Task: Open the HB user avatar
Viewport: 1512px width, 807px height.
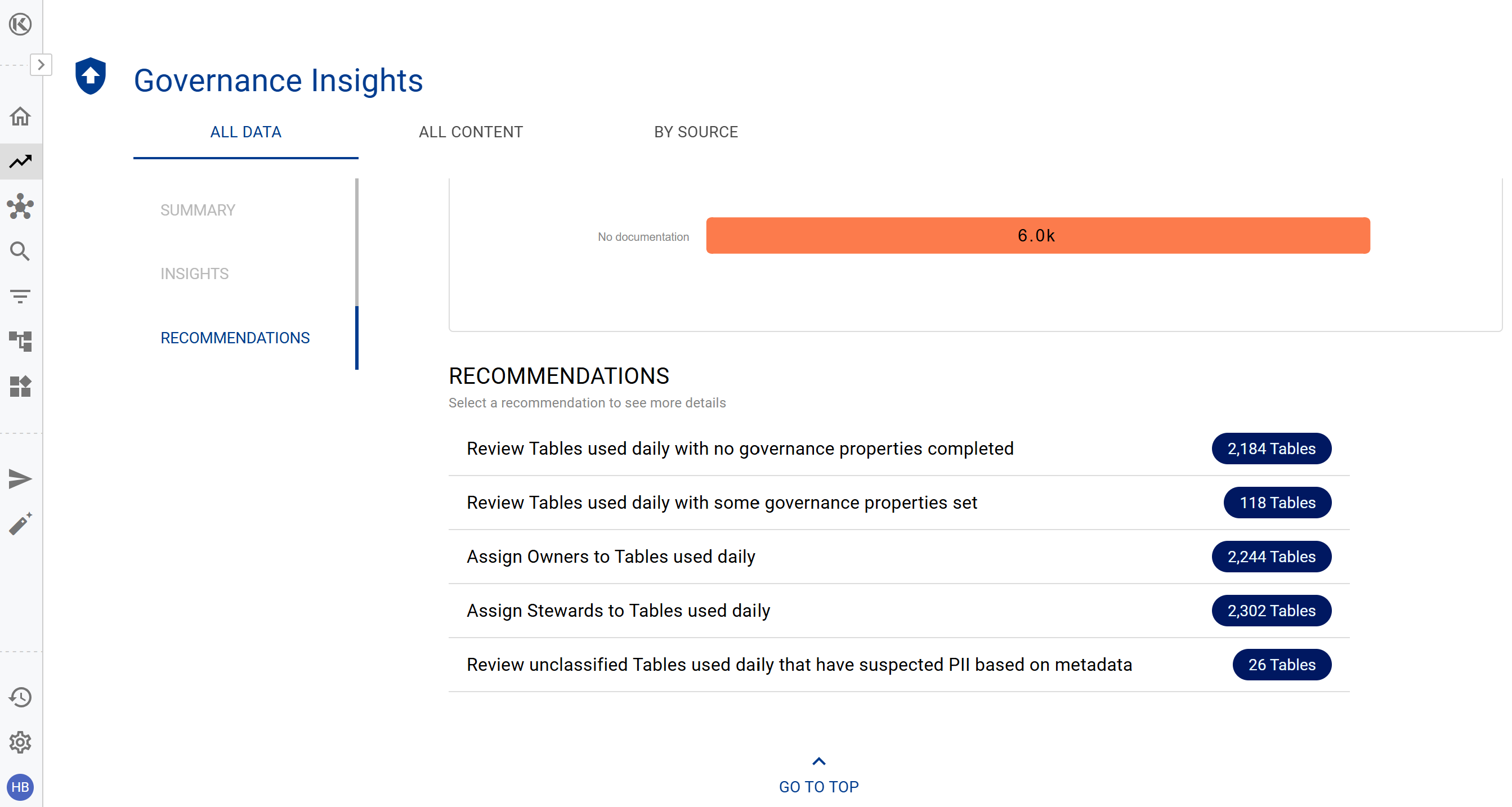Action: pos(20,787)
